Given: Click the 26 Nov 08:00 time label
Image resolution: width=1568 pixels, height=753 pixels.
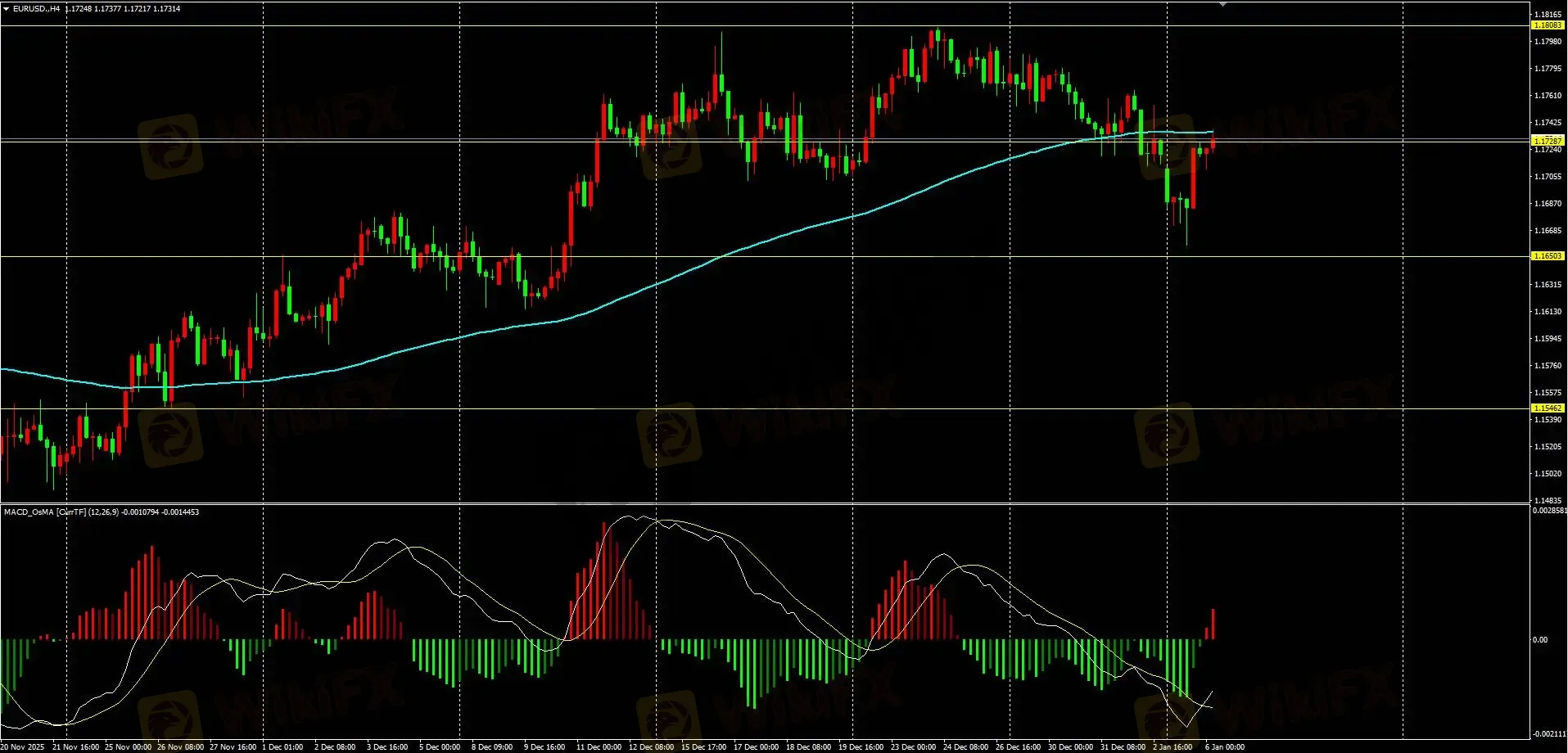Looking at the screenshot, I should pos(180,747).
